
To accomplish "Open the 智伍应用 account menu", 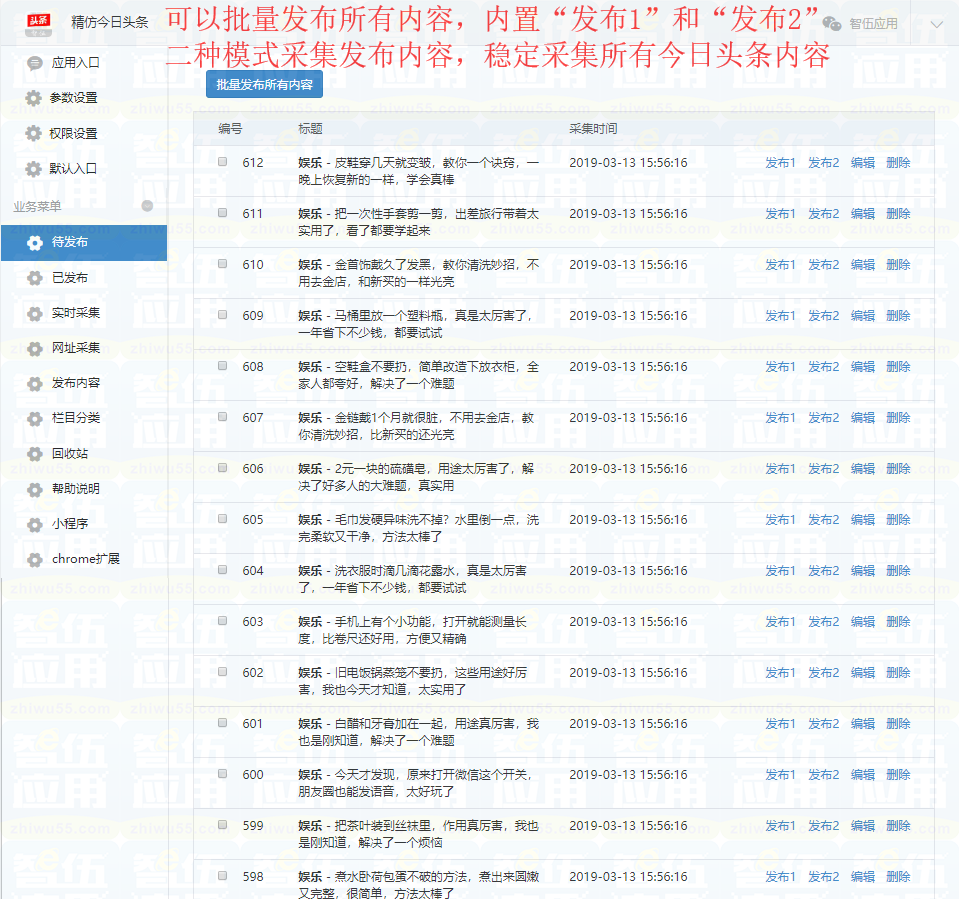I will (x=873, y=24).
